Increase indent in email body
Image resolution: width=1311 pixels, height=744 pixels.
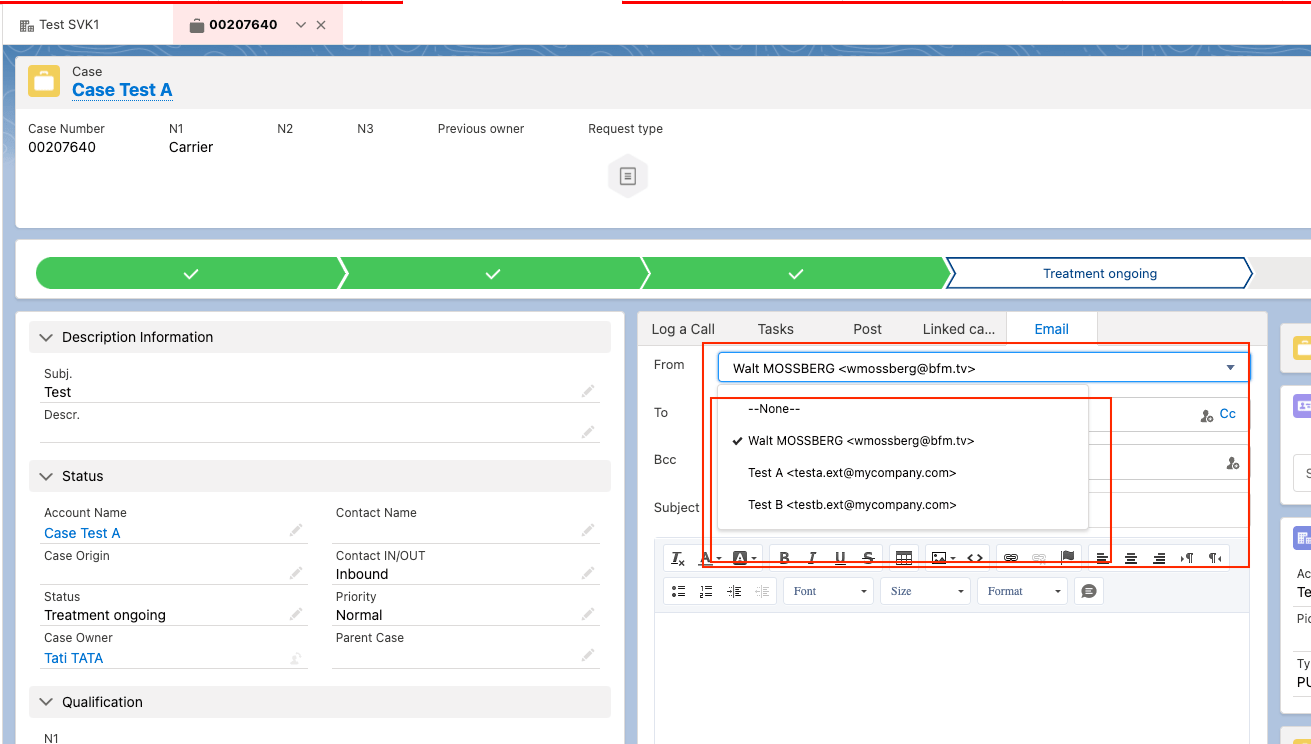[x=734, y=591]
